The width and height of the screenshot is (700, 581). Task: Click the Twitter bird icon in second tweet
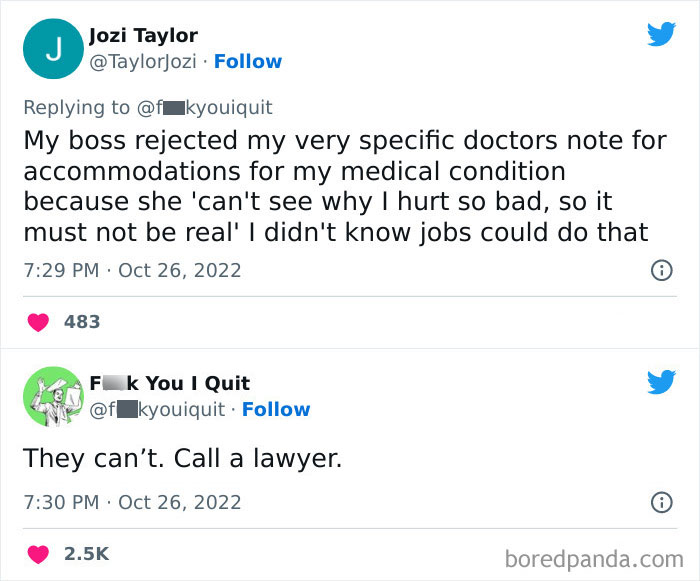click(x=661, y=382)
